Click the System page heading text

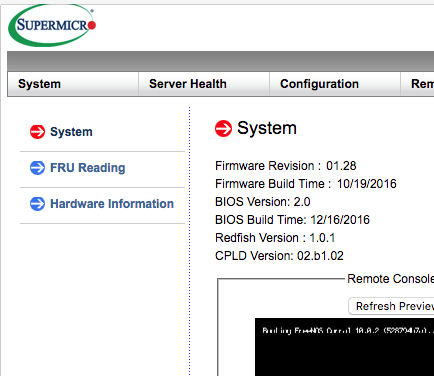click(267, 128)
